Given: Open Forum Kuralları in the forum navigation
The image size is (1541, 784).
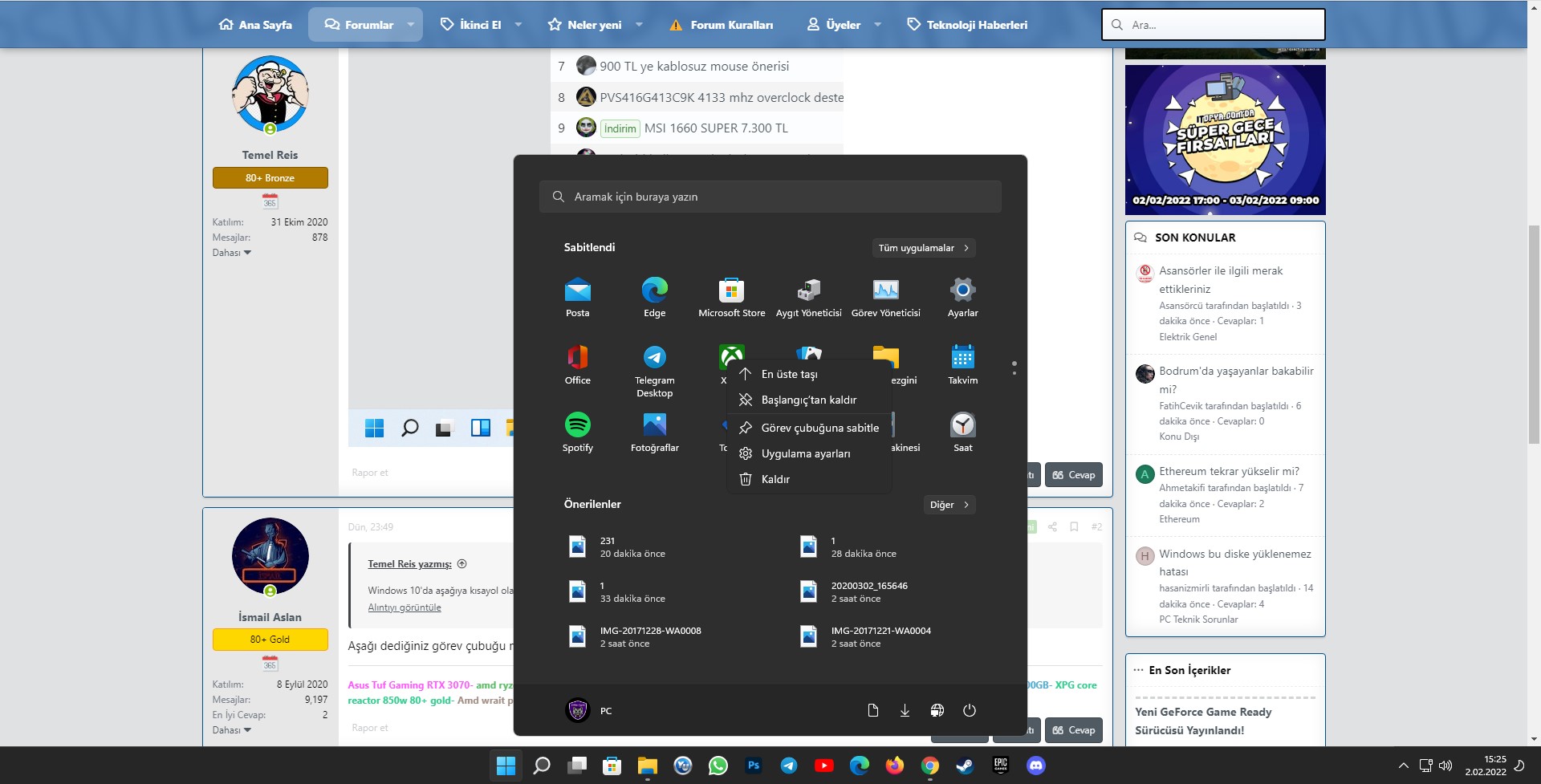Looking at the screenshot, I should (x=722, y=25).
